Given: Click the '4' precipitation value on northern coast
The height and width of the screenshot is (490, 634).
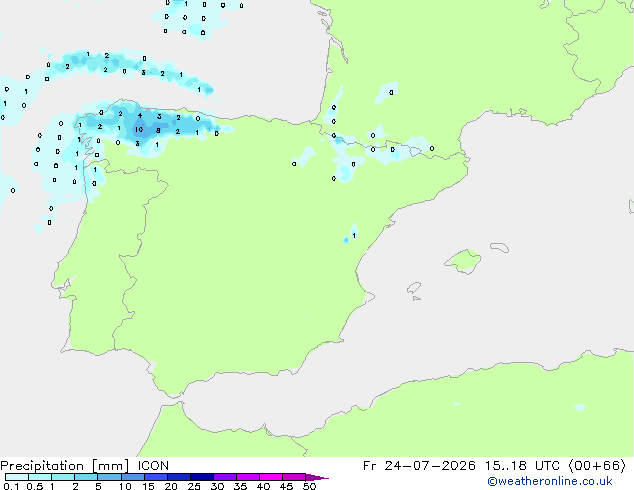Looking at the screenshot, I should click(140, 115).
